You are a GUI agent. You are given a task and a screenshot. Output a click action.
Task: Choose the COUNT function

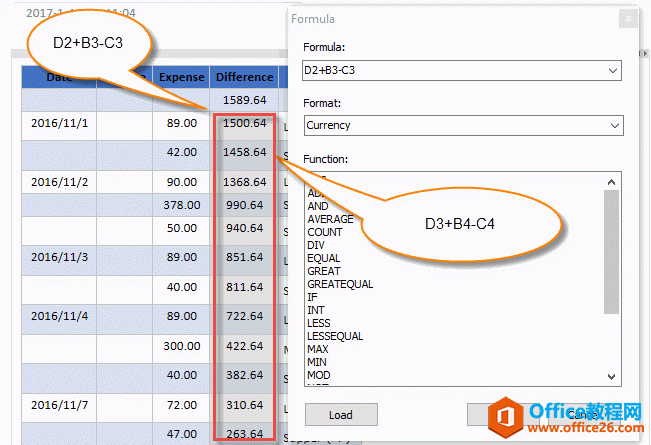(x=325, y=232)
